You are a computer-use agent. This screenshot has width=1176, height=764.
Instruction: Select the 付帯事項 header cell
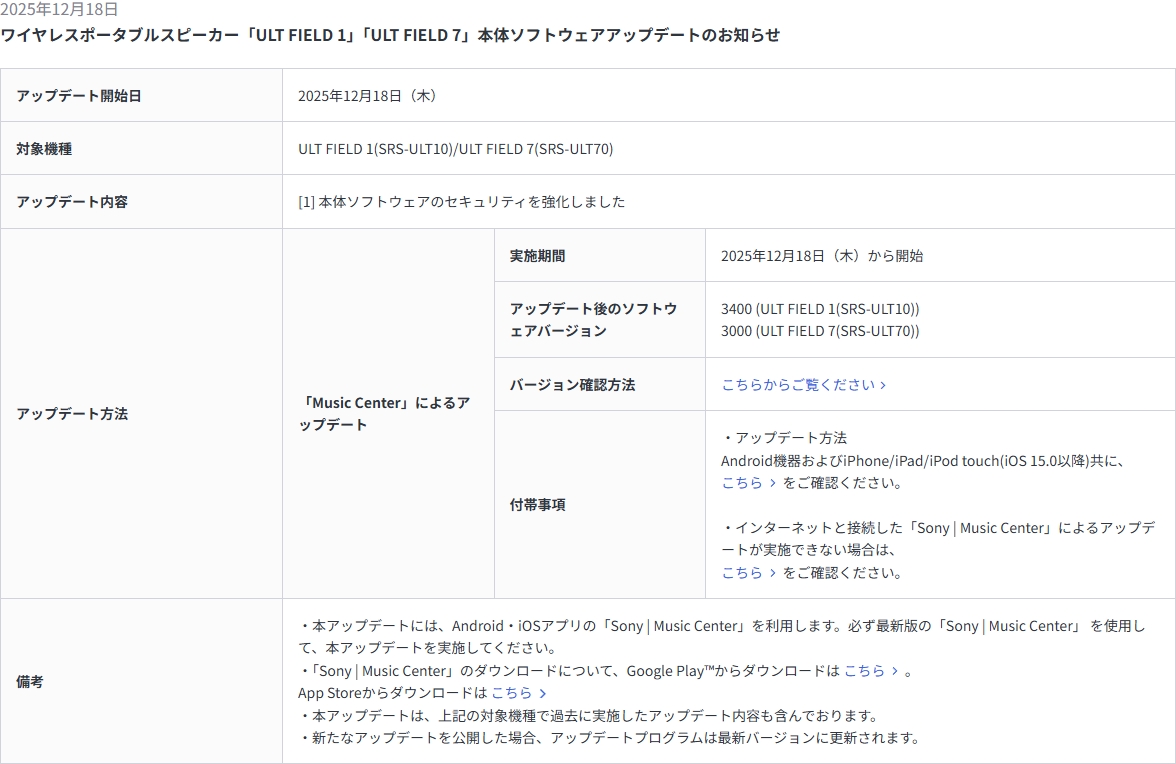point(537,505)
